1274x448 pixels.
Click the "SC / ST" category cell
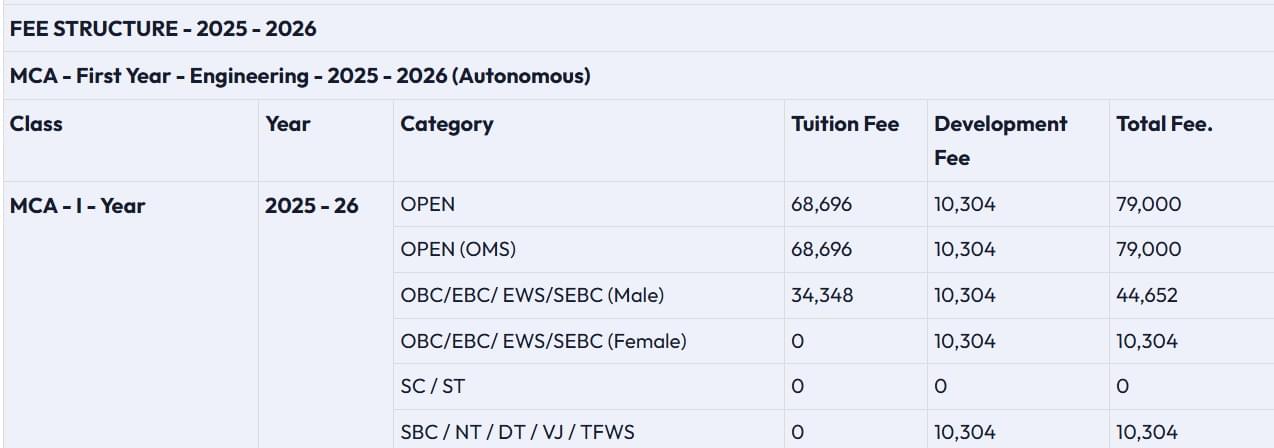click(x=433, y=386)
